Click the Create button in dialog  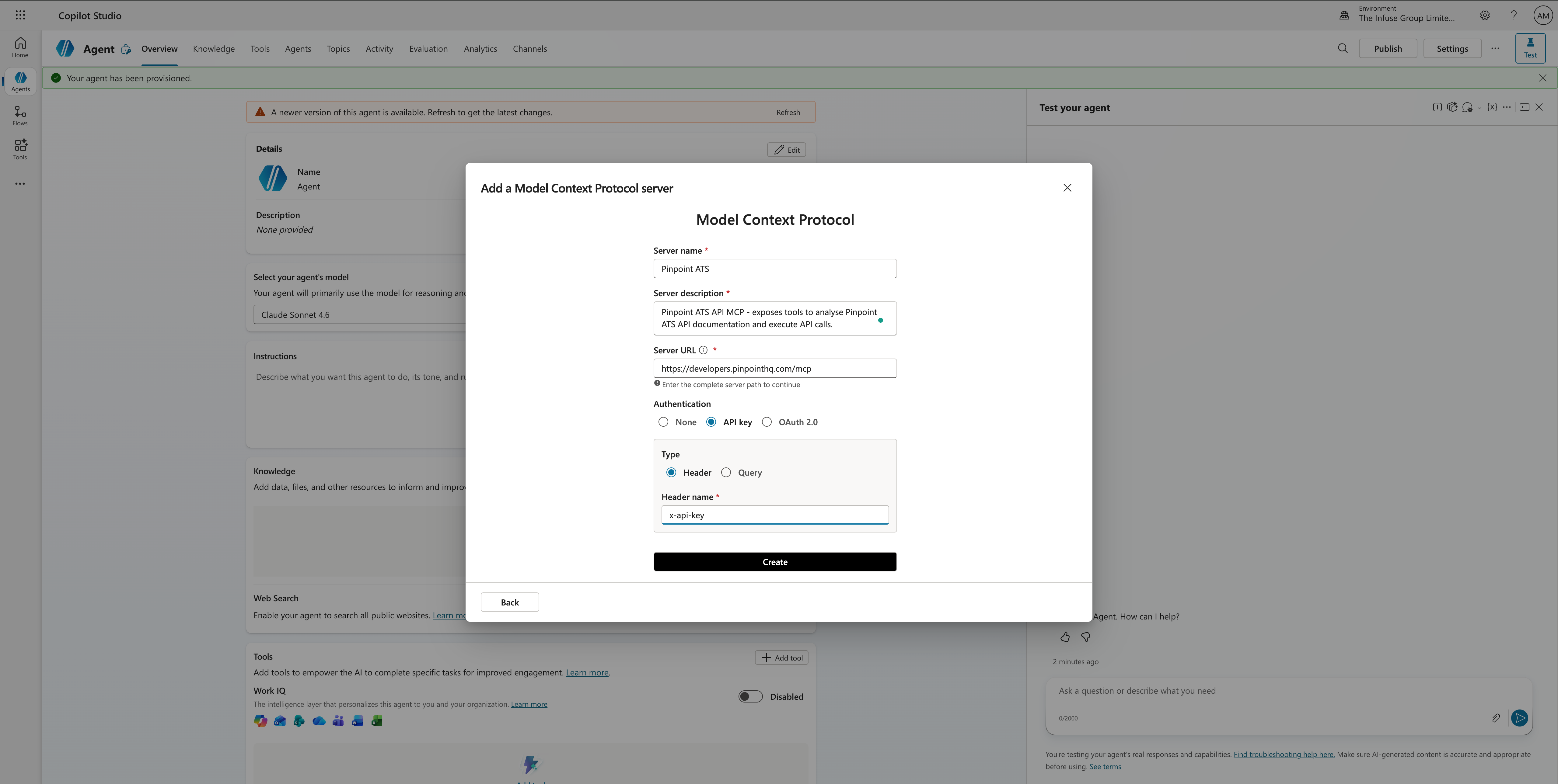pyautogui.click(x=775, y=562)
